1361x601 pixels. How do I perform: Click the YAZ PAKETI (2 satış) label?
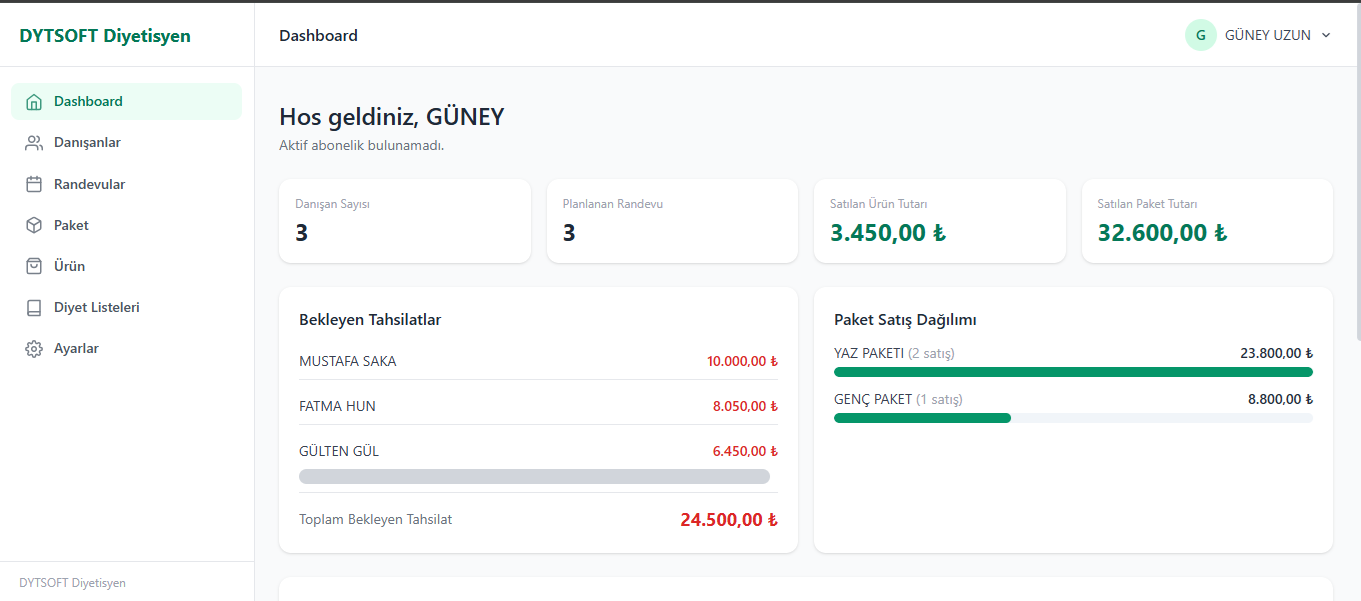coord(894,353)
